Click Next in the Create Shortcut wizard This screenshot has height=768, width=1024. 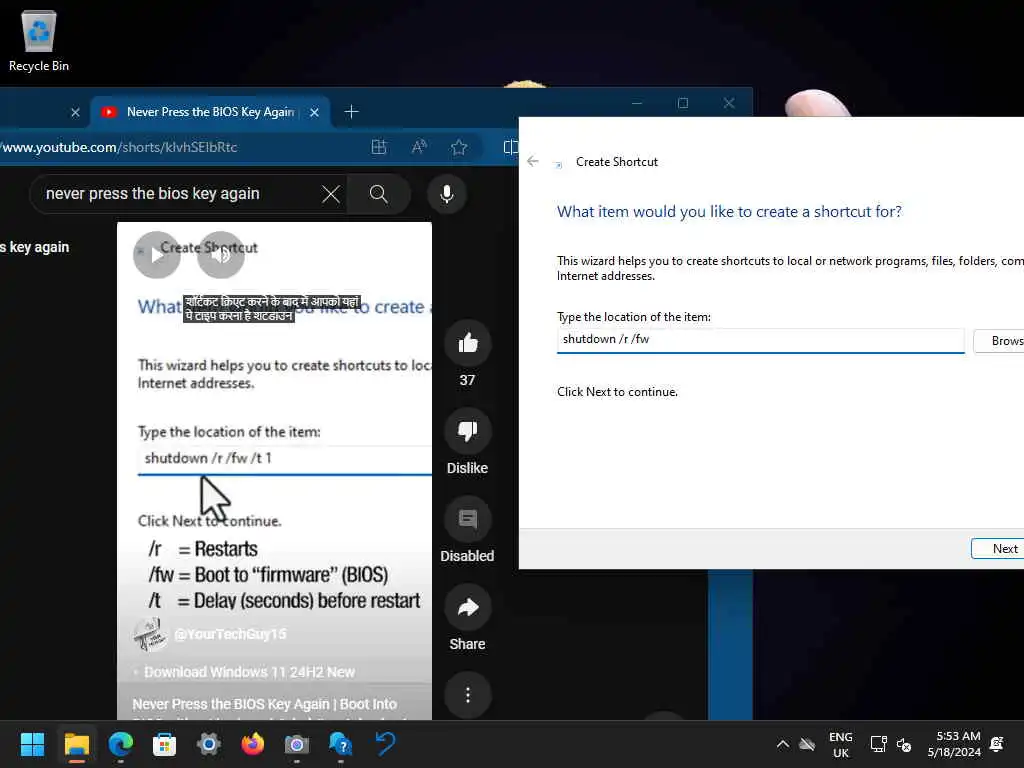click(997, 549)
